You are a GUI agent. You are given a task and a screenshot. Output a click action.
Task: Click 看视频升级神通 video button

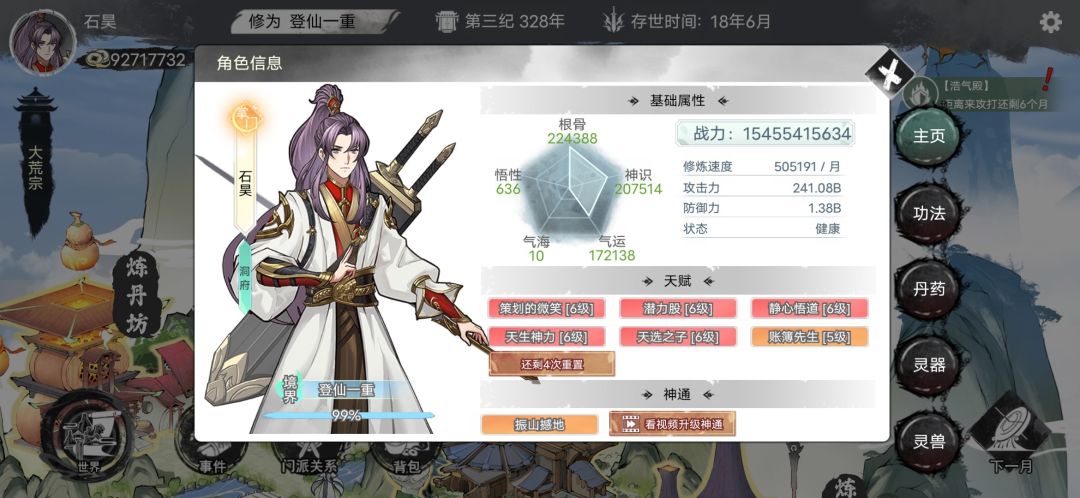[x=672, y=424]
